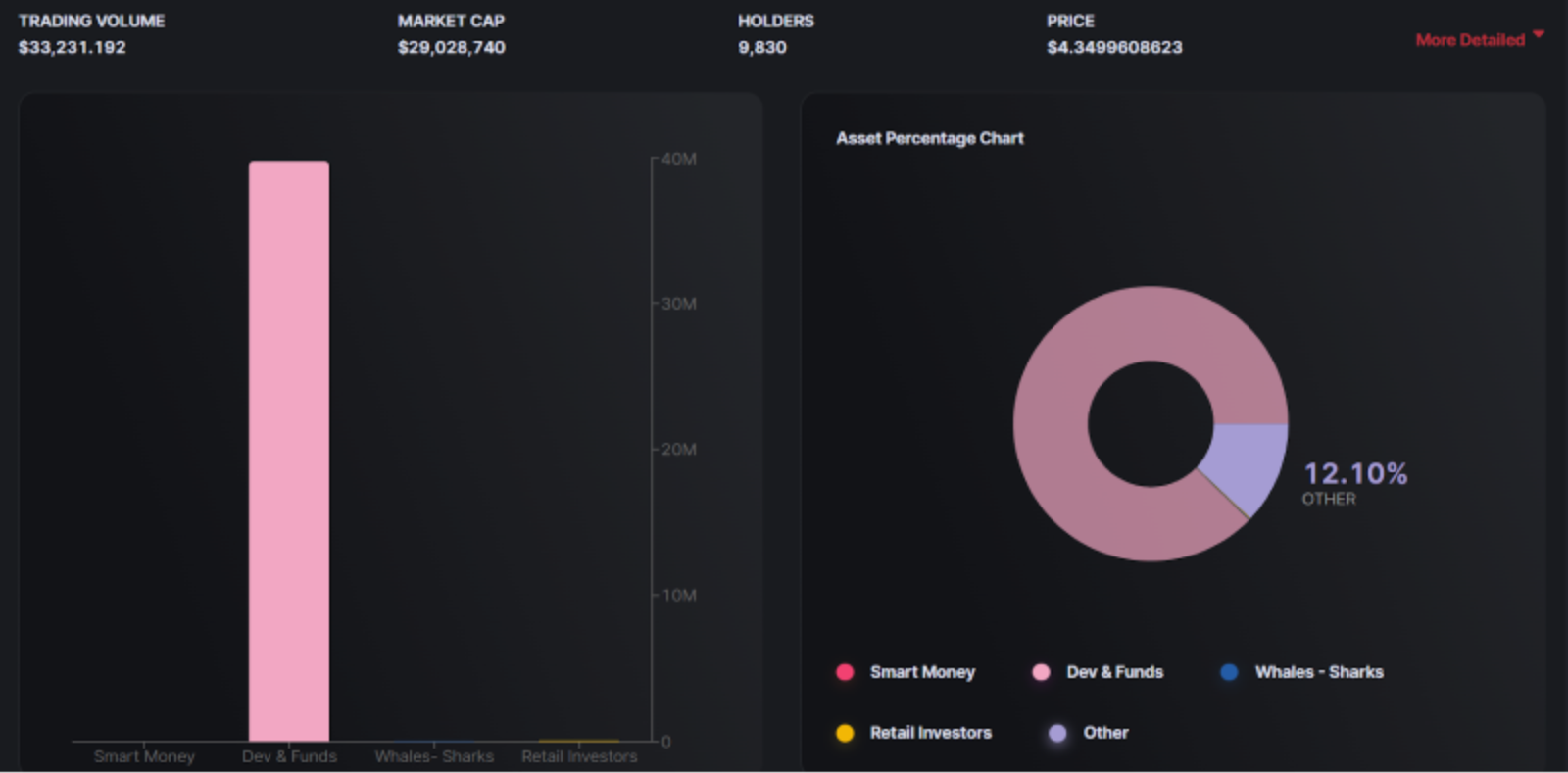Click the Retail Investors yellow legend dot
1568x773 pixels.
[x=845, y=733]
